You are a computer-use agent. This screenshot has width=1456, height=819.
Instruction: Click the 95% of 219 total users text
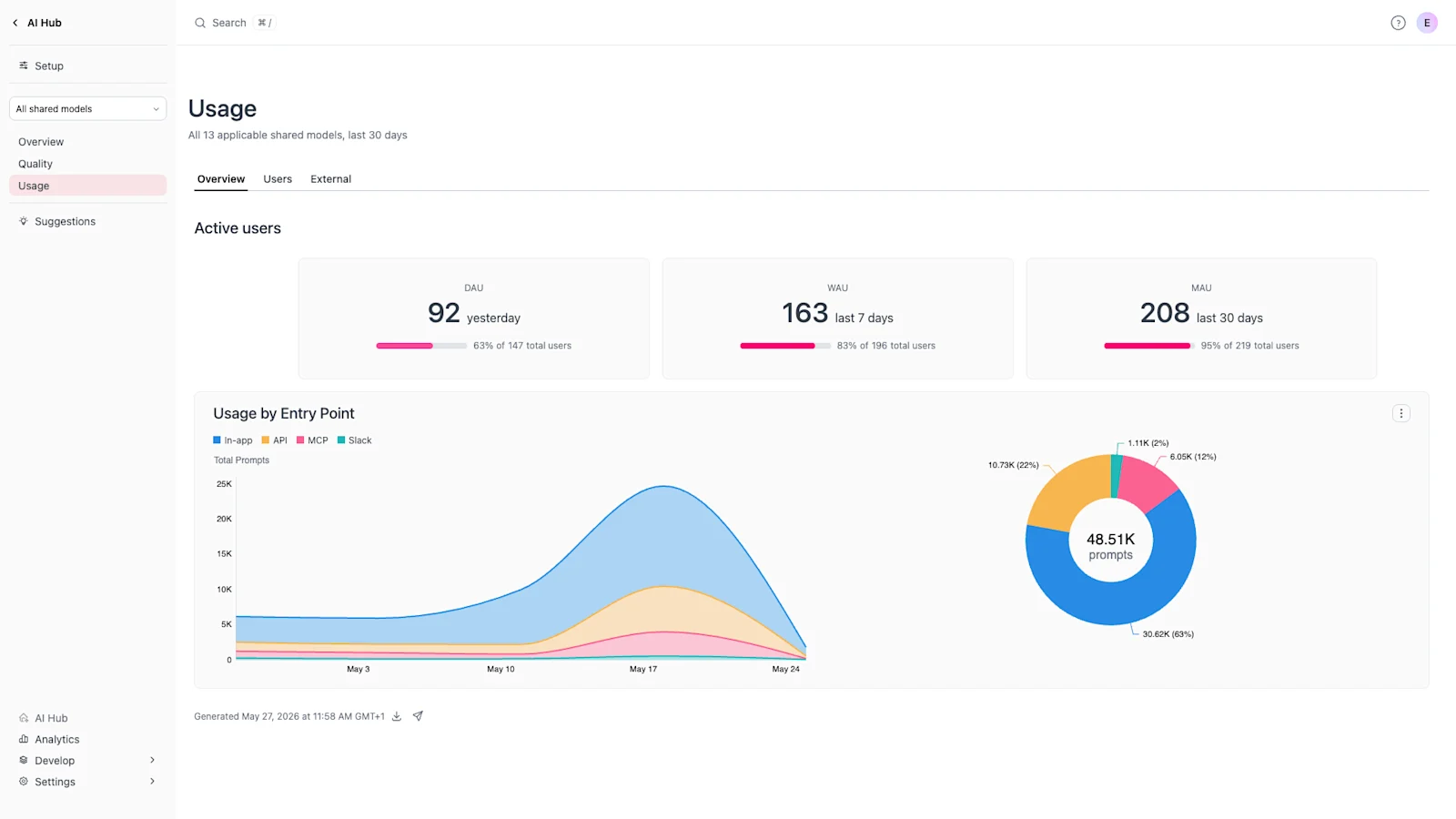(x=1250, y=346)
